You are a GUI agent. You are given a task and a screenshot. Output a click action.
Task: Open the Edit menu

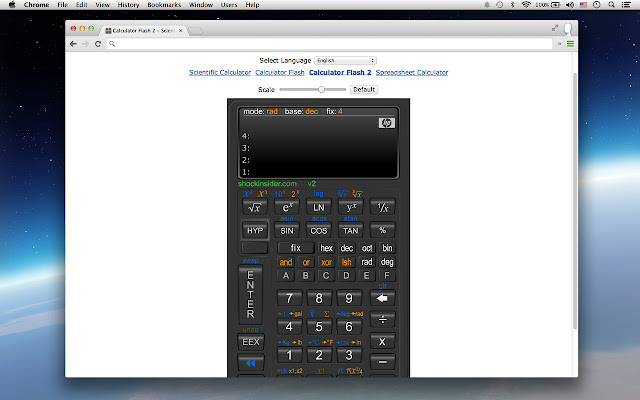click(x=82, y=5)
